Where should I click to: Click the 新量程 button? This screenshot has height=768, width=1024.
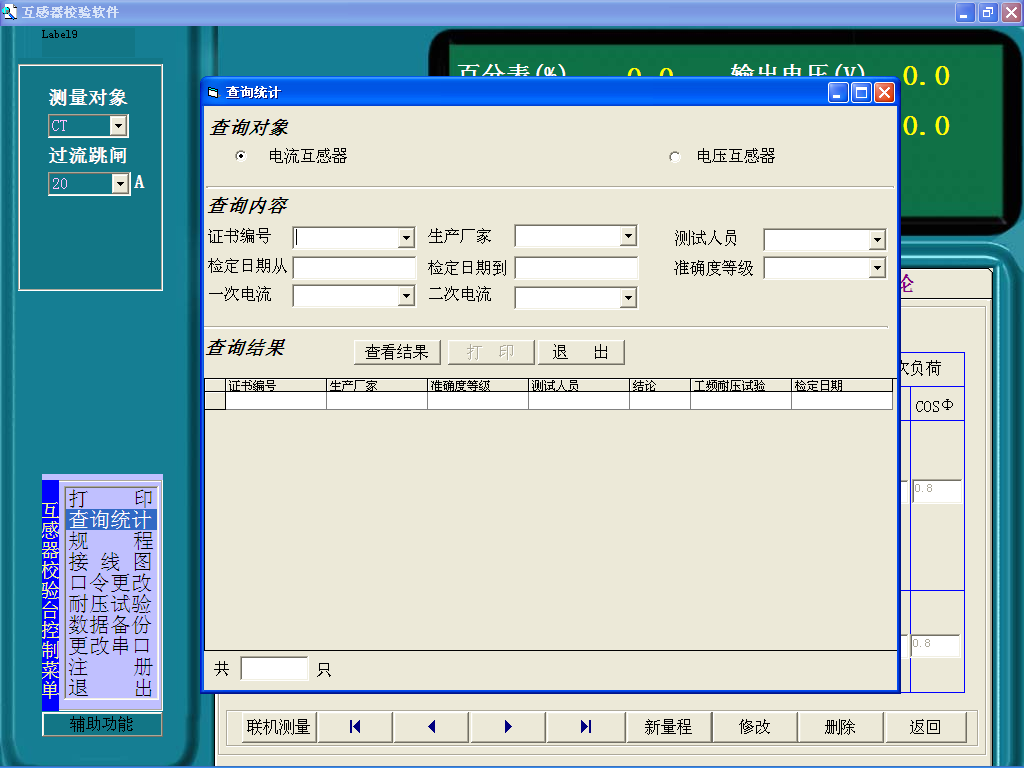point(668,727)
